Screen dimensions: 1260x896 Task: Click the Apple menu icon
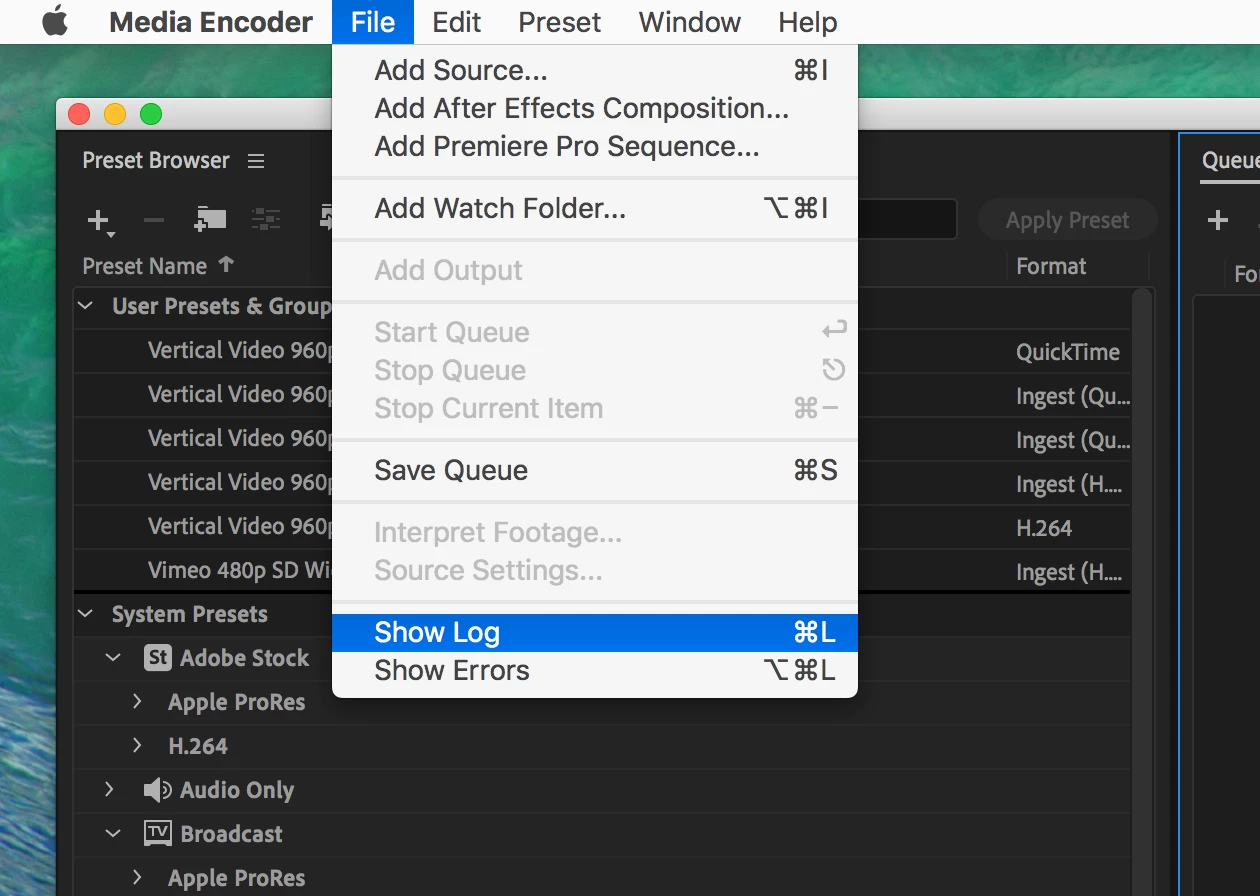(x=55, y=21)
